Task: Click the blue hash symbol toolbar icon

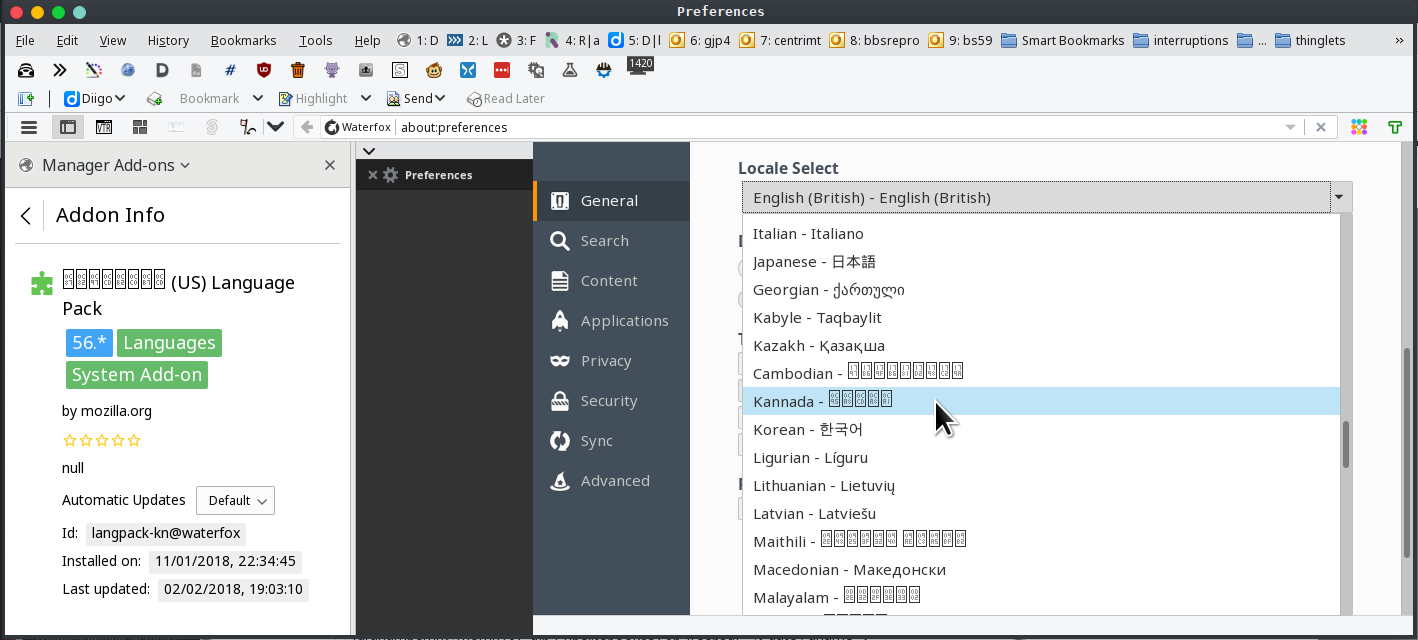Action: point(230,70)
